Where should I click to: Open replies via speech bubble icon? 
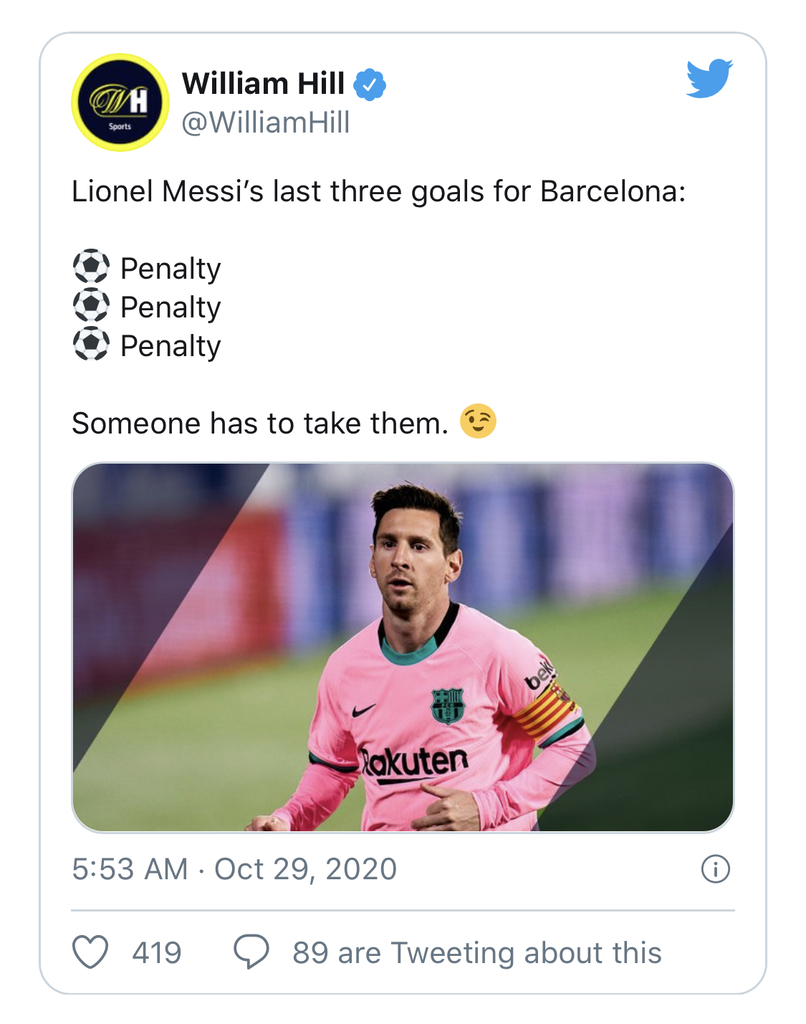coord(251,952)
